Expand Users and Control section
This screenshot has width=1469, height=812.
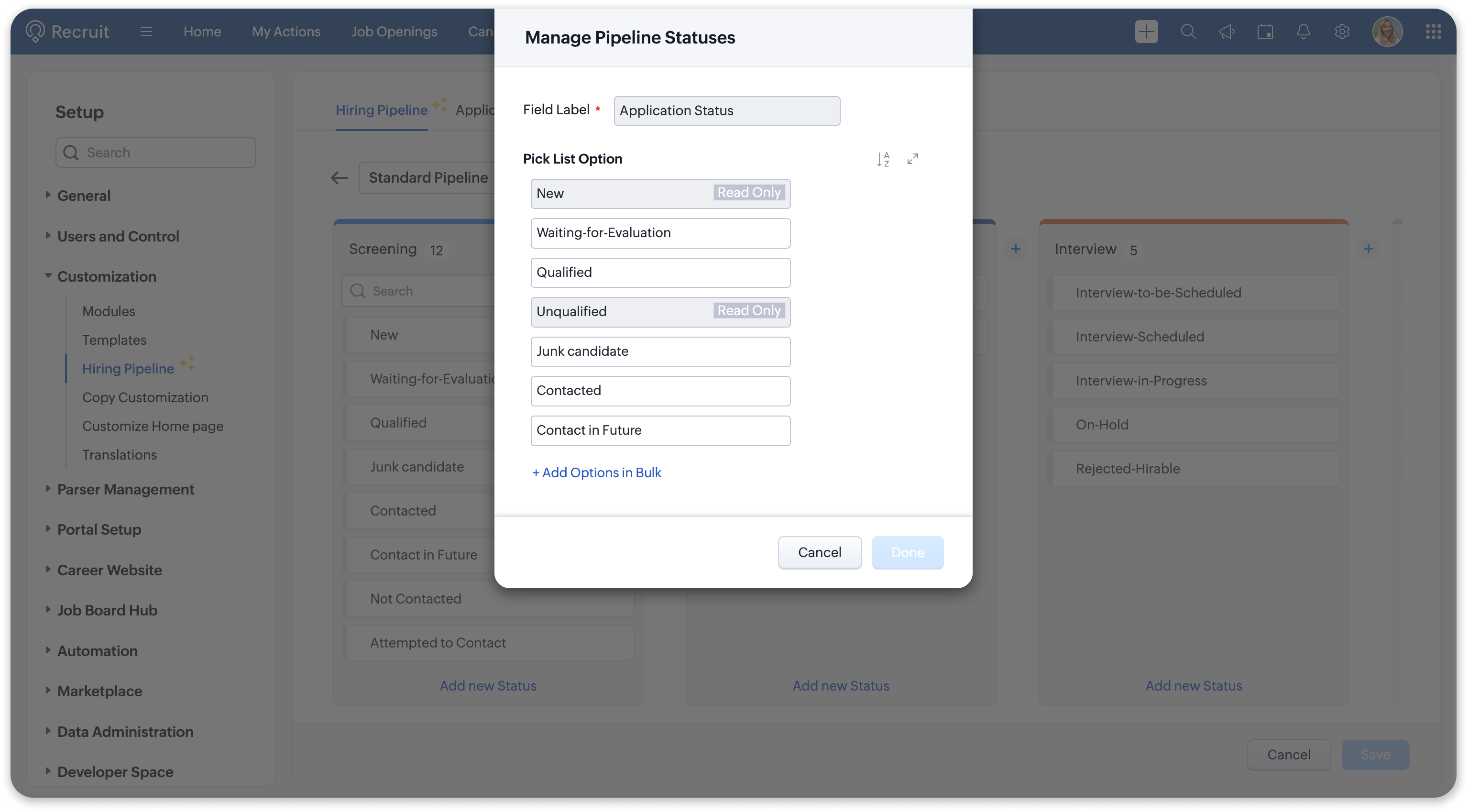(x=48, y=235)
